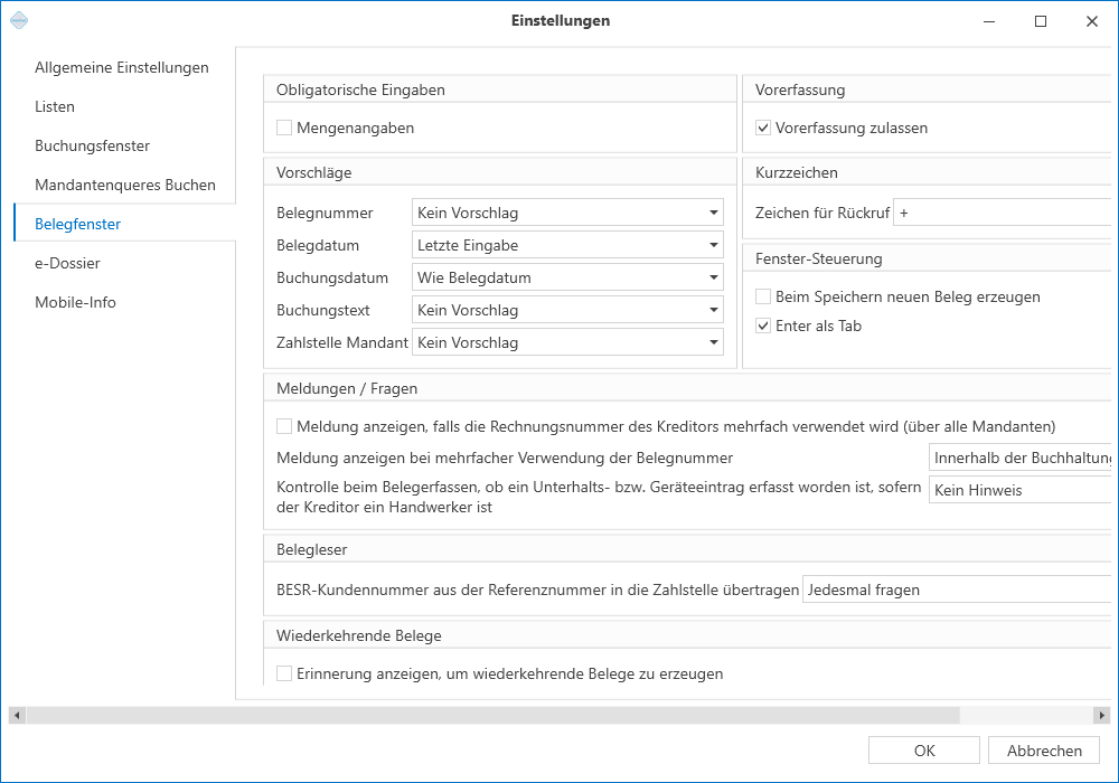The height and width of the screenshot is (783, 1119).
Task: Open the Mobile-Info settings page
Action: coord(76,303)
